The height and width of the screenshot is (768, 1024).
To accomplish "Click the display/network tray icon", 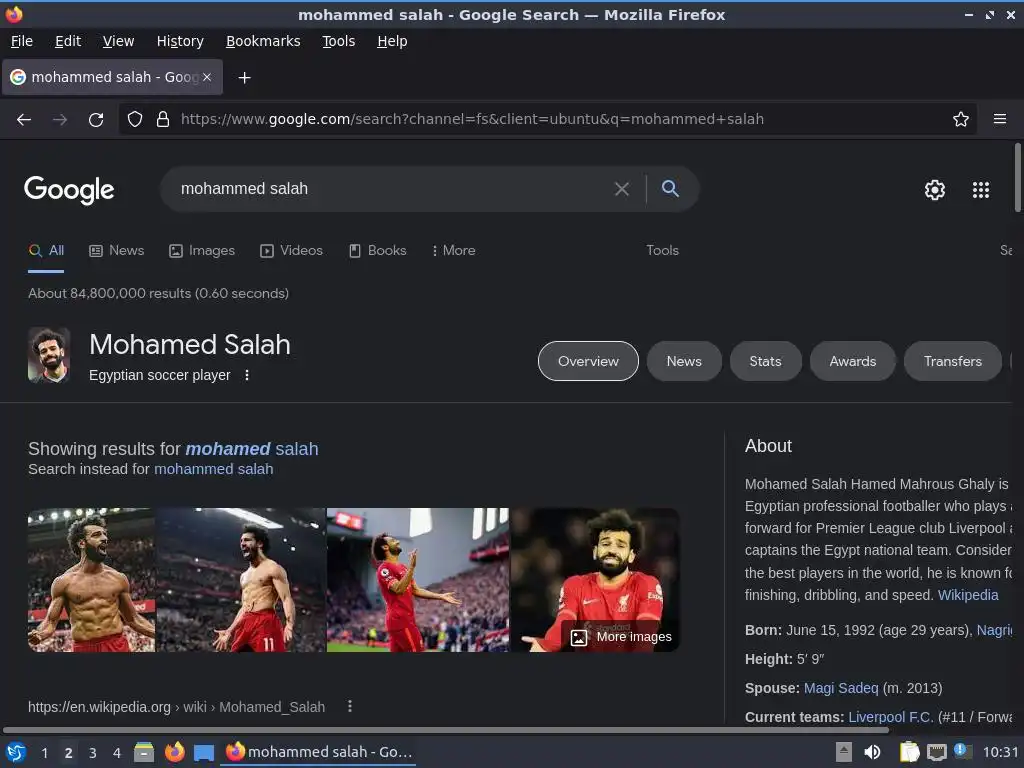I will pos(936,752).
